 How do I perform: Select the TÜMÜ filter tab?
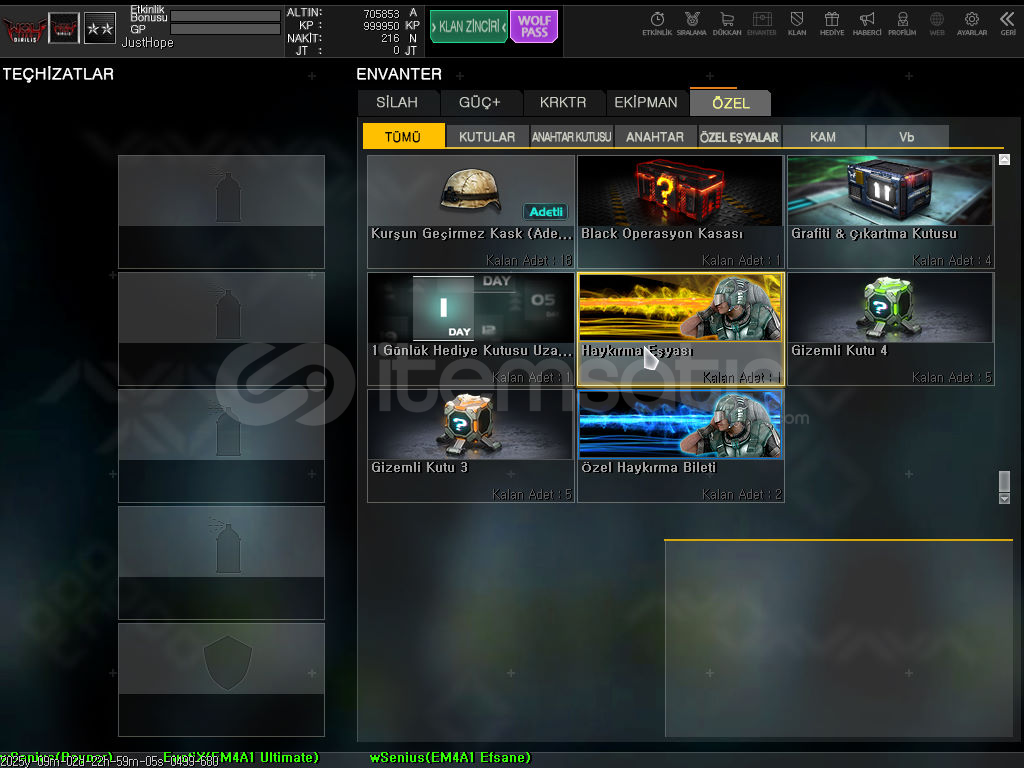404,136
